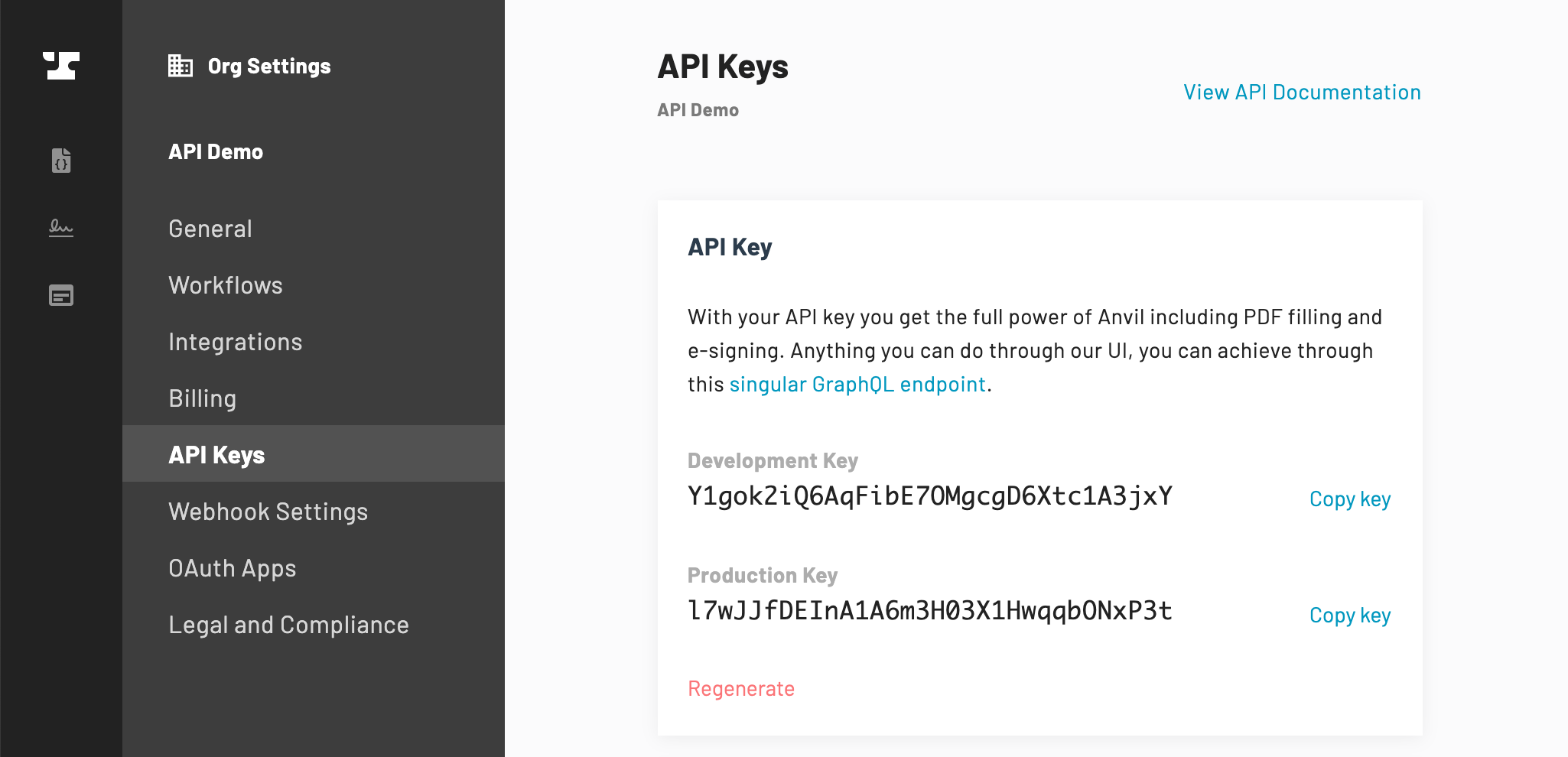1568x757 pixels.
Task: Select Integrations in the sidebar
Action: (236, 342)
